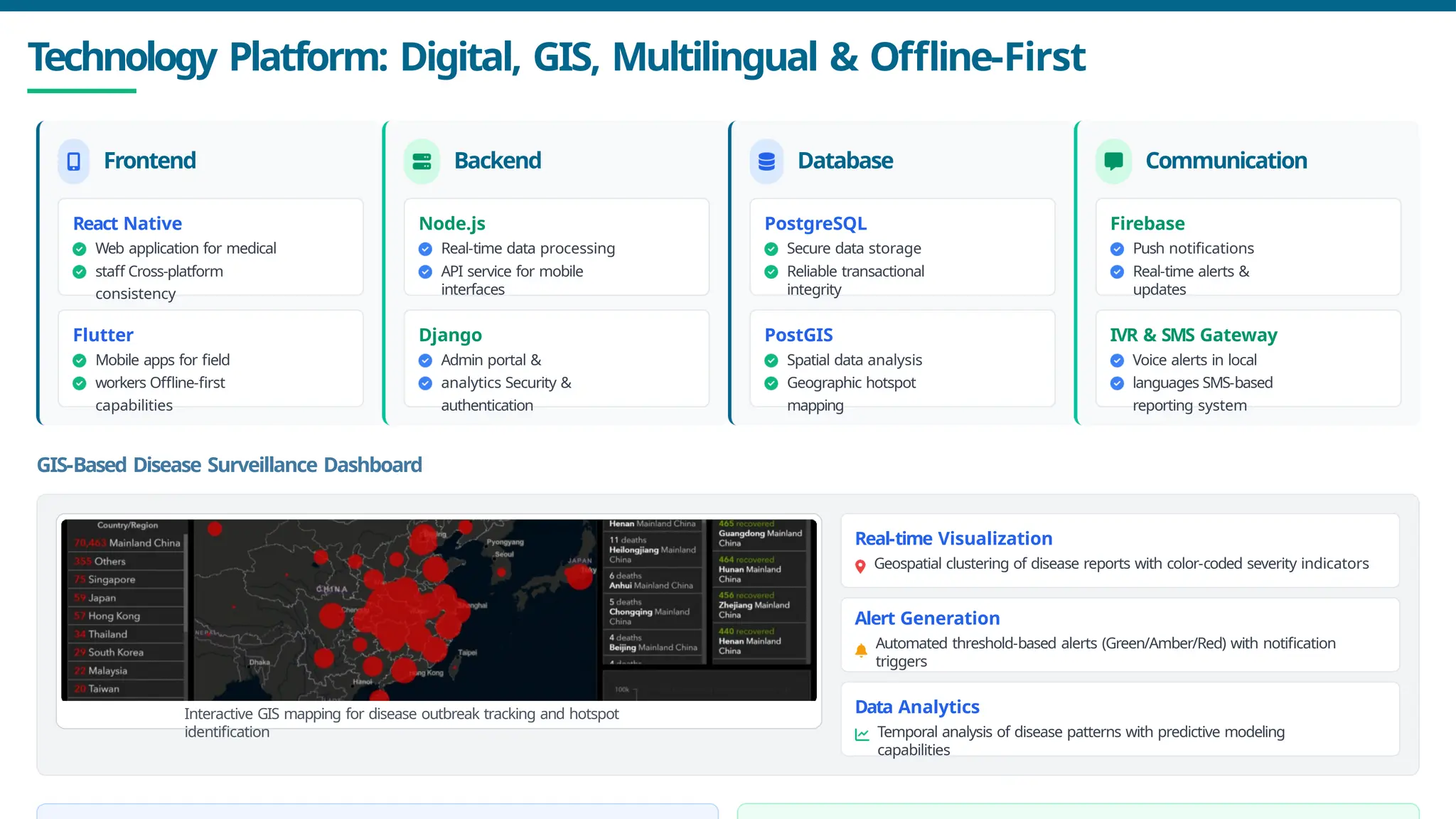Click the green chart icon under Data Analytics
This screenshot has height=819, width=1456.
coord(862,734)
